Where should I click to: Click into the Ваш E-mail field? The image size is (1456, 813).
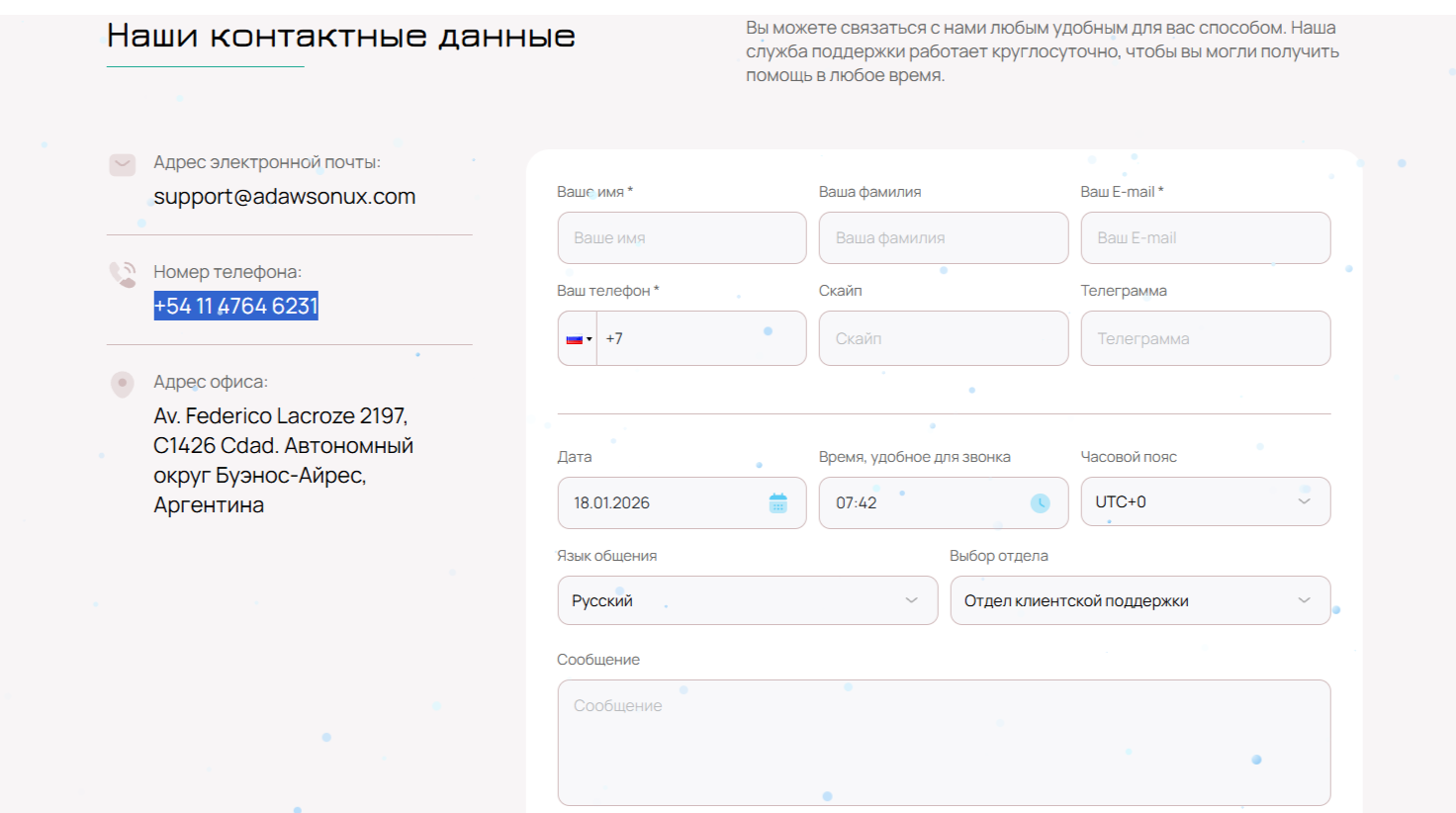[x=1205, y=238]
